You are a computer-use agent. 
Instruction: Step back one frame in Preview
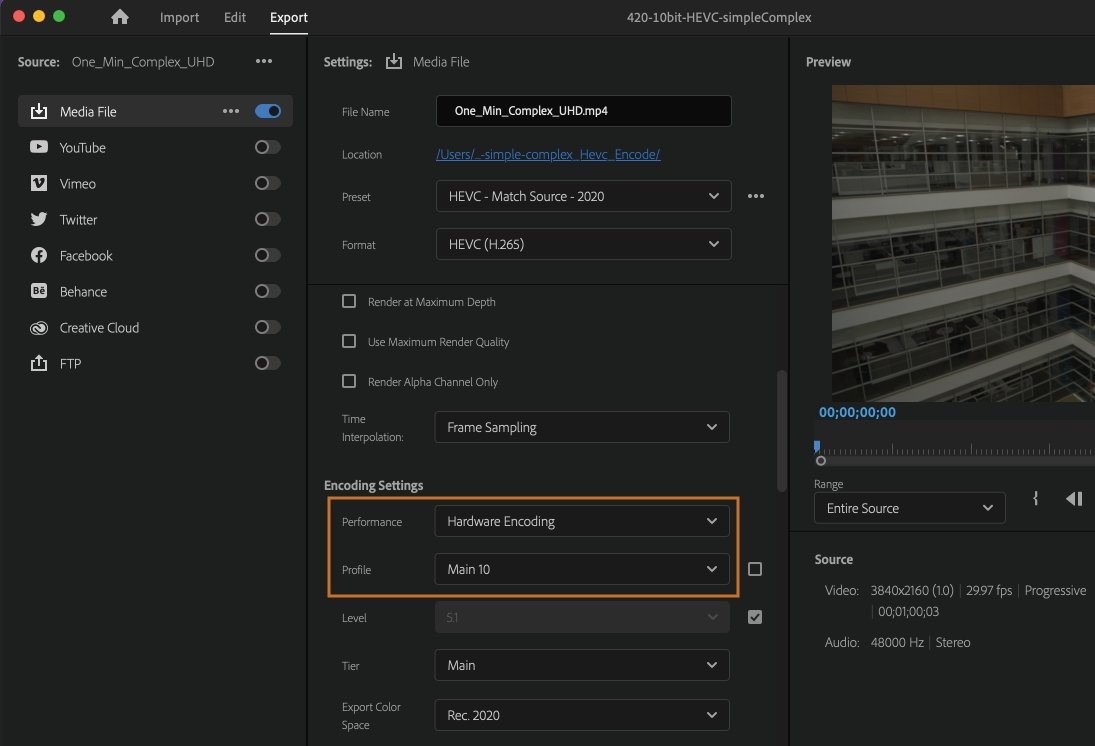[x=1074, y=498]
